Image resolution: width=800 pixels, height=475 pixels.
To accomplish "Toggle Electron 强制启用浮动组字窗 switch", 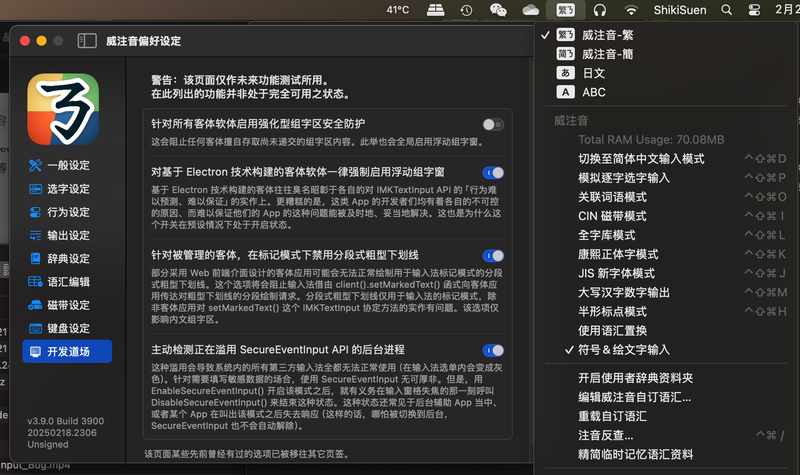I will (x=493, y=173).
